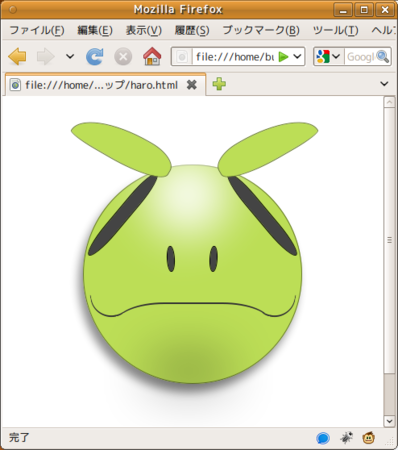Click the Google search input field
398x450 pixels.
pos(360,57)
